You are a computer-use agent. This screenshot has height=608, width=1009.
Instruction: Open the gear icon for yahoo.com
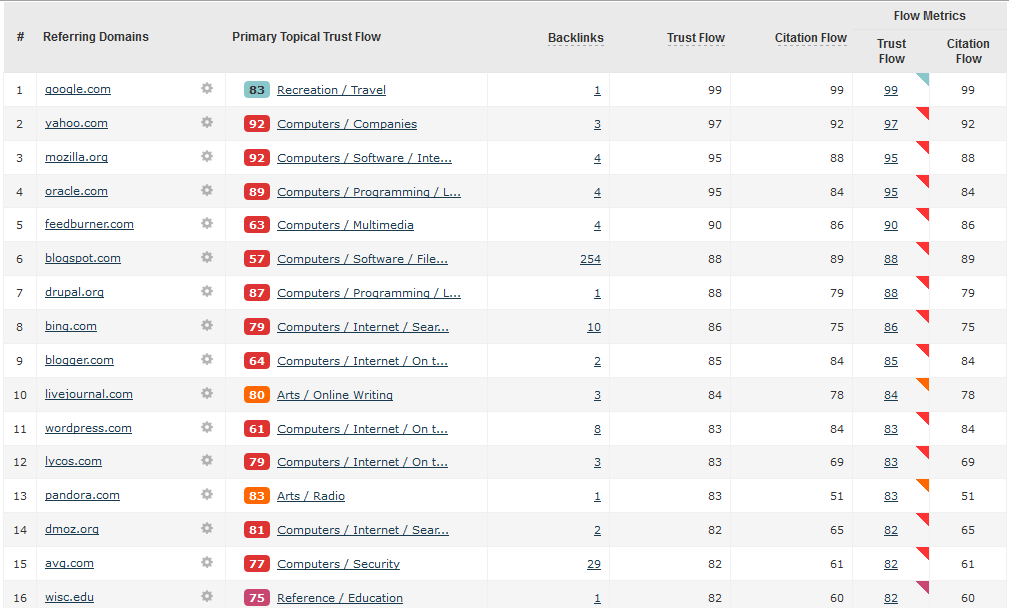(207, 122)
